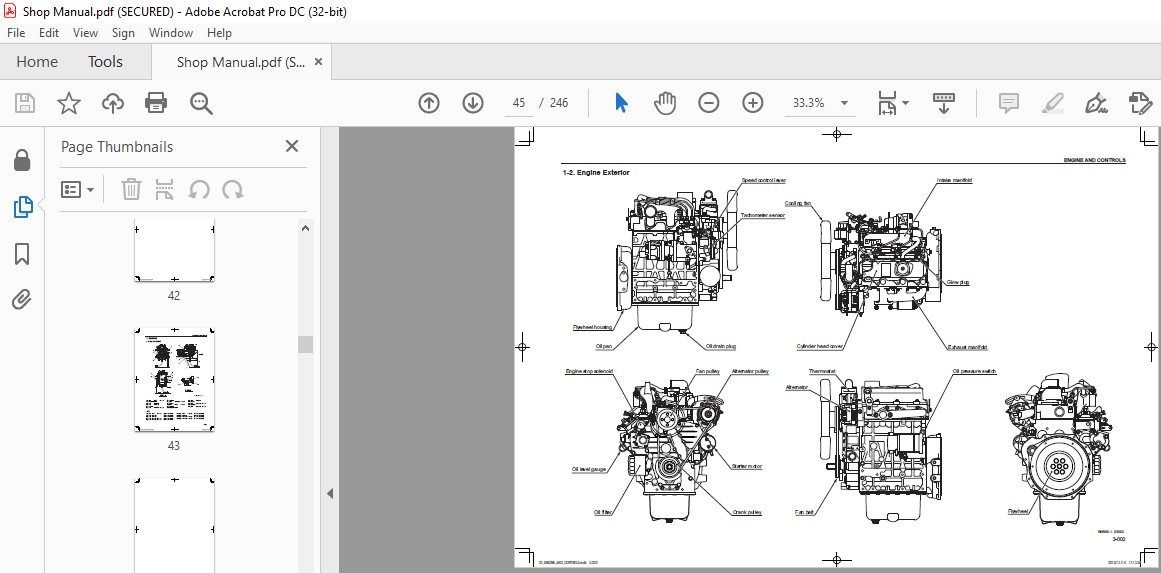
Task: Zoom out with the minus circle button
Action: click(x=709, y=103)
